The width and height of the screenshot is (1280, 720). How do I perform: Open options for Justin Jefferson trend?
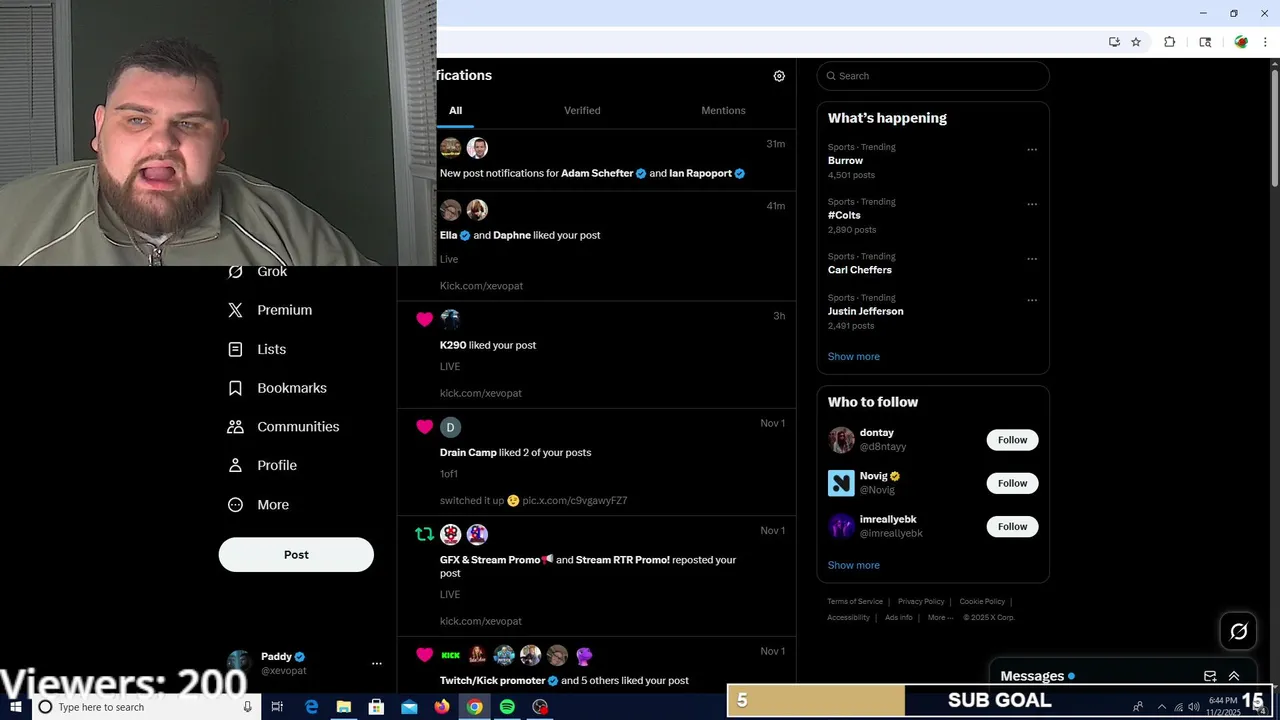[x=1032, y=300]
